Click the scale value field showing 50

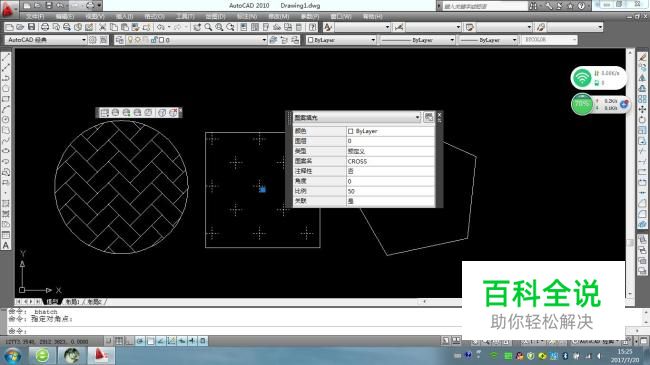[x=390, y=191]
